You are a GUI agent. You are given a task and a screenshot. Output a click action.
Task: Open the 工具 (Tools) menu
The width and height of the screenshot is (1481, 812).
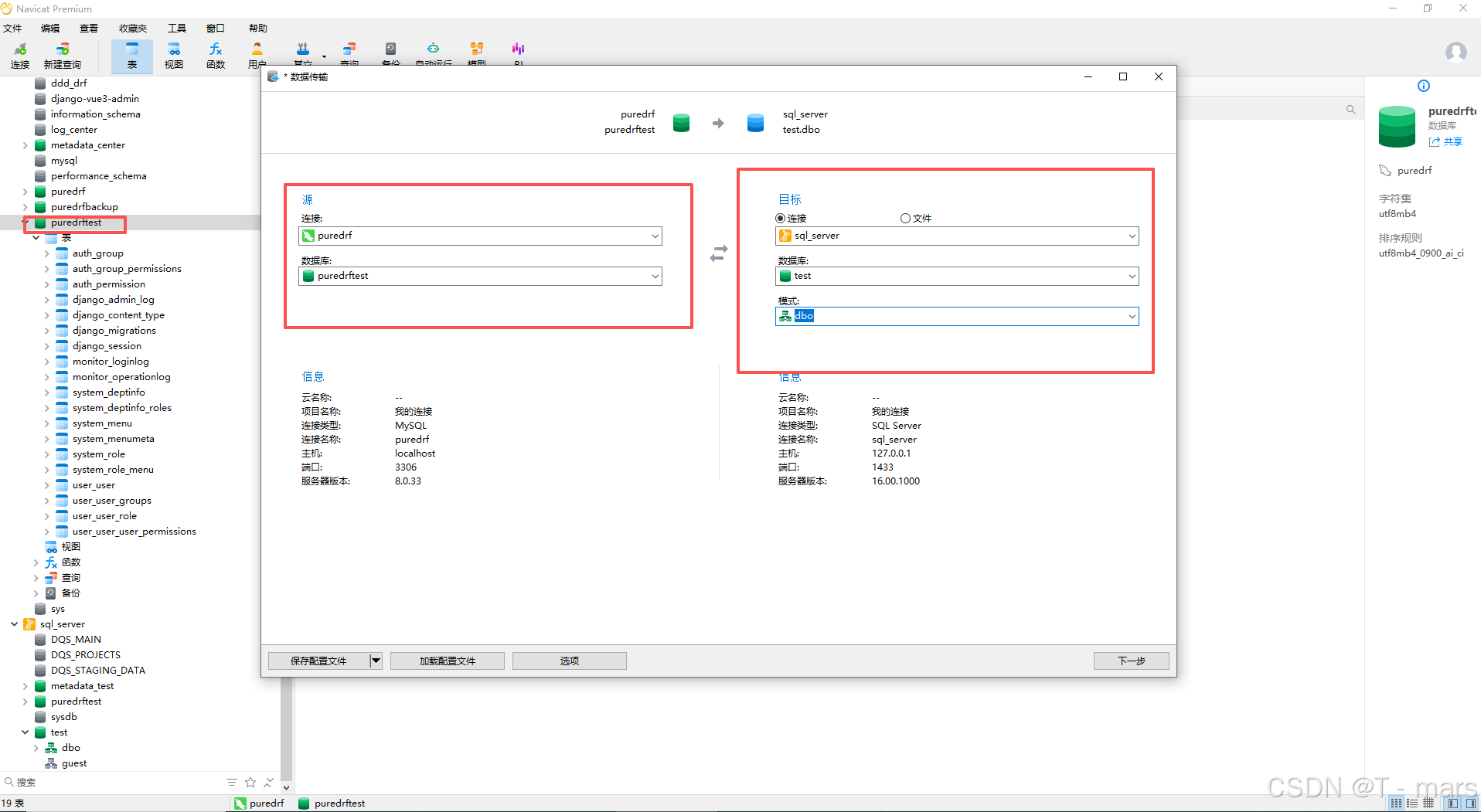click(177, 29)
